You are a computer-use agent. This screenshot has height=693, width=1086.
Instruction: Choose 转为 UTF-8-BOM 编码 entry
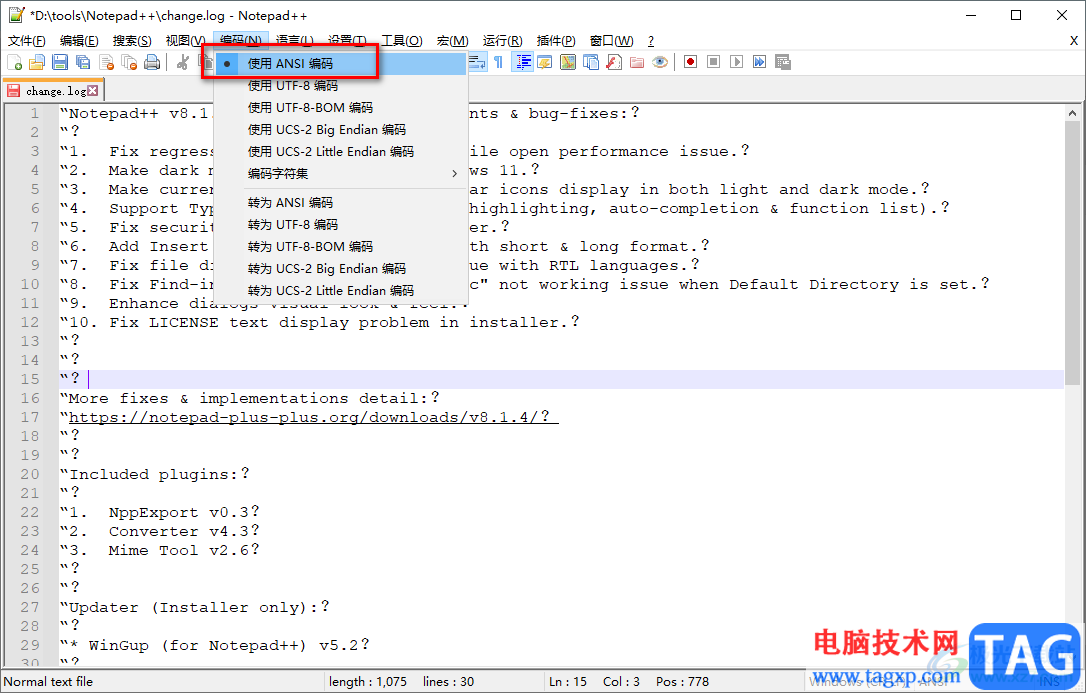(341, 246)
